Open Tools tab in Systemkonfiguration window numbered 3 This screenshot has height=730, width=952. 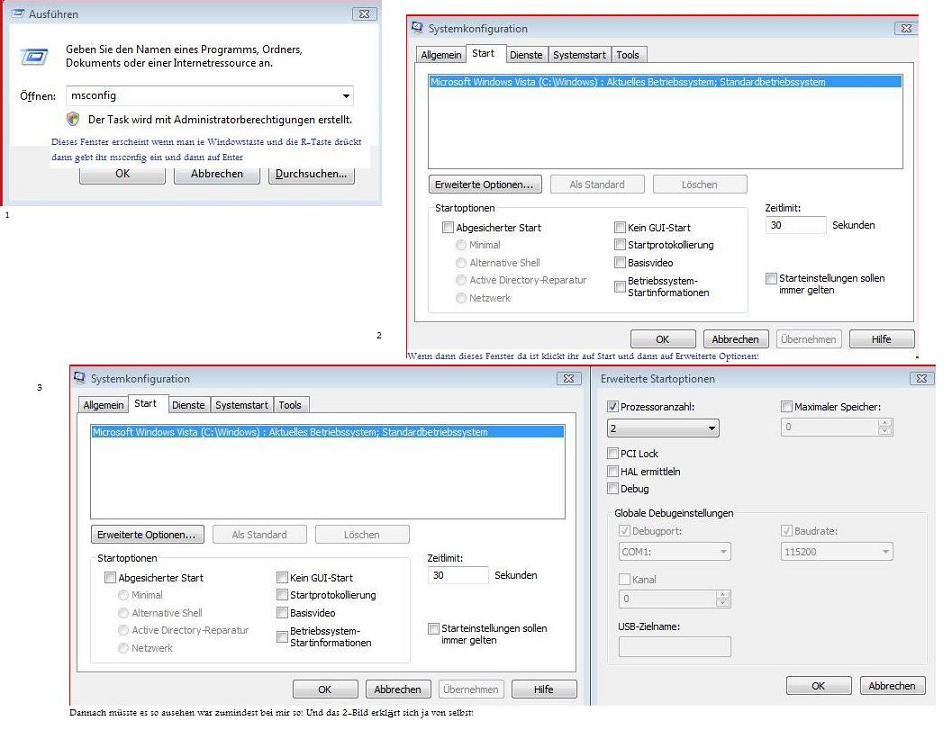tap(290, 404)
